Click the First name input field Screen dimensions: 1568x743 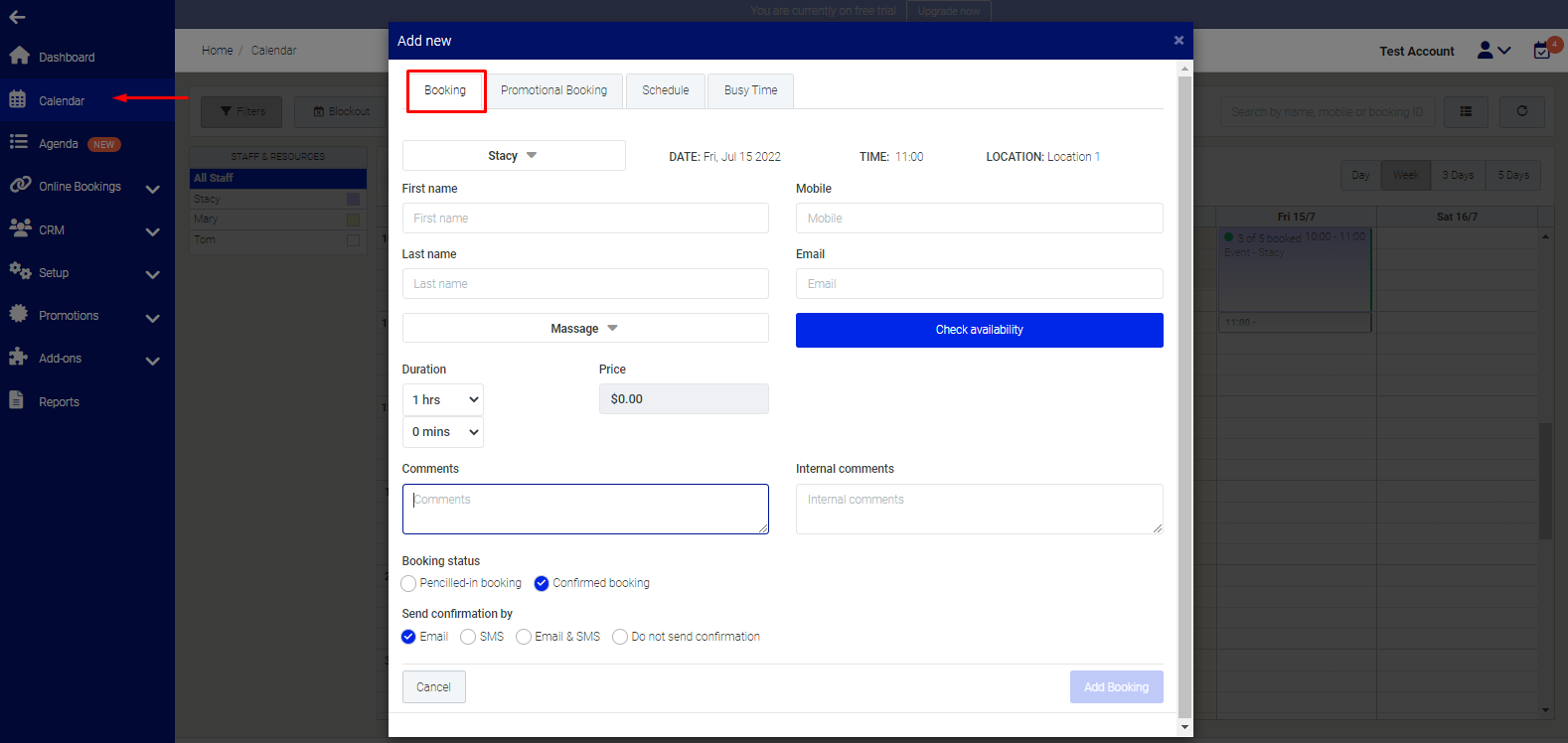point(584,219)
